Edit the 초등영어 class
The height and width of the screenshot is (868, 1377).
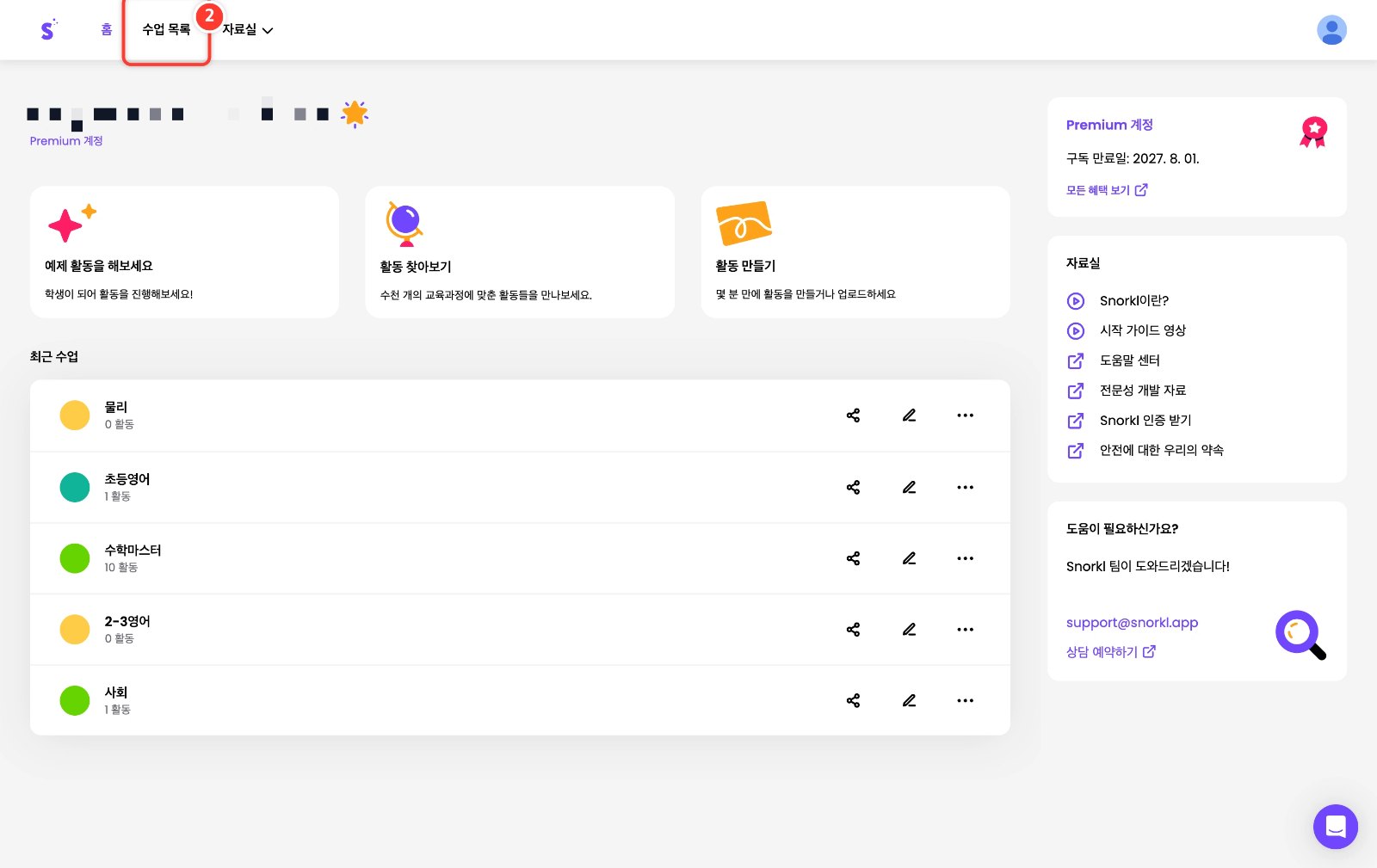tap(909, 488)
